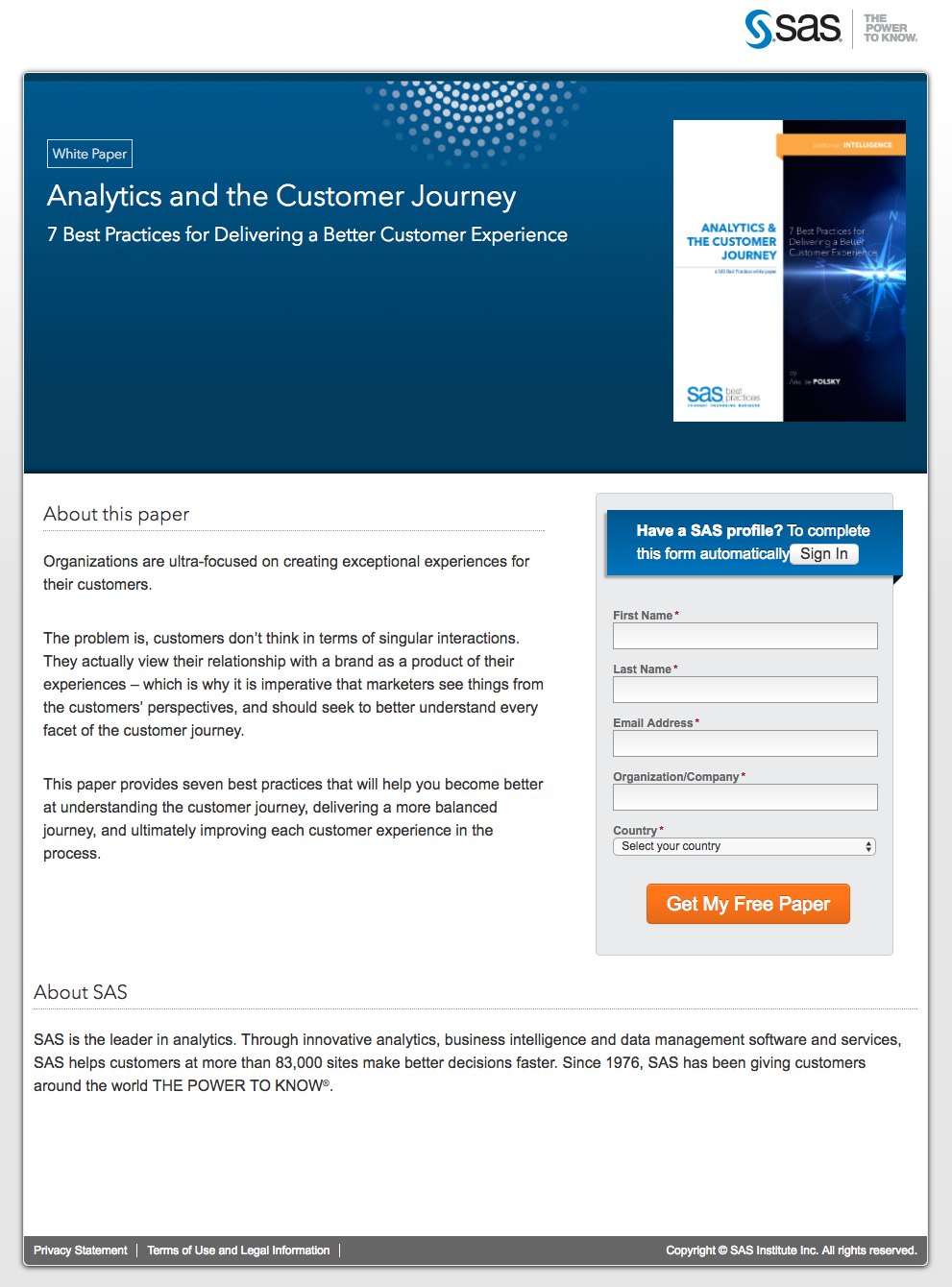The width and height of the screenshot is (952, 1287).
Task: Open the white paper cover thumbnail
Action: (789, 270)
